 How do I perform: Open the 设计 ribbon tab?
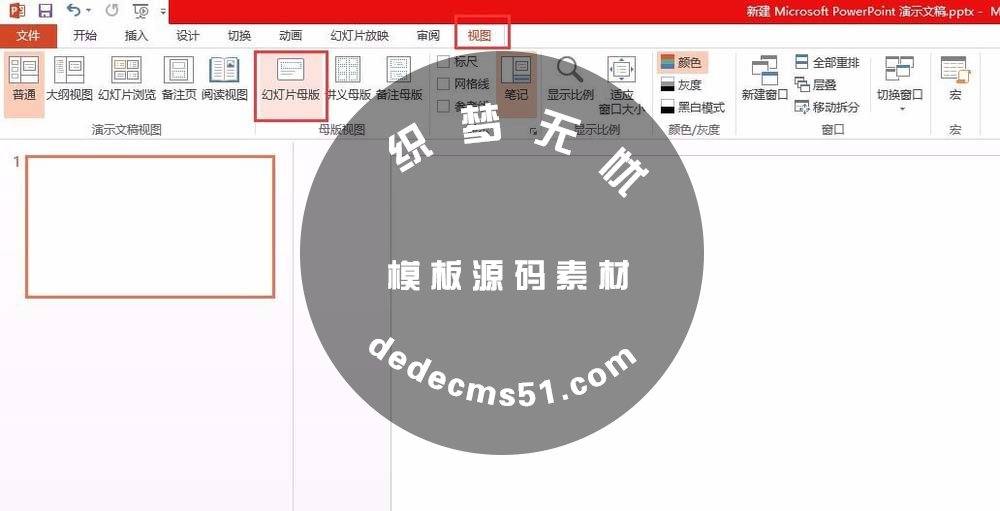[x=188, y=36]
